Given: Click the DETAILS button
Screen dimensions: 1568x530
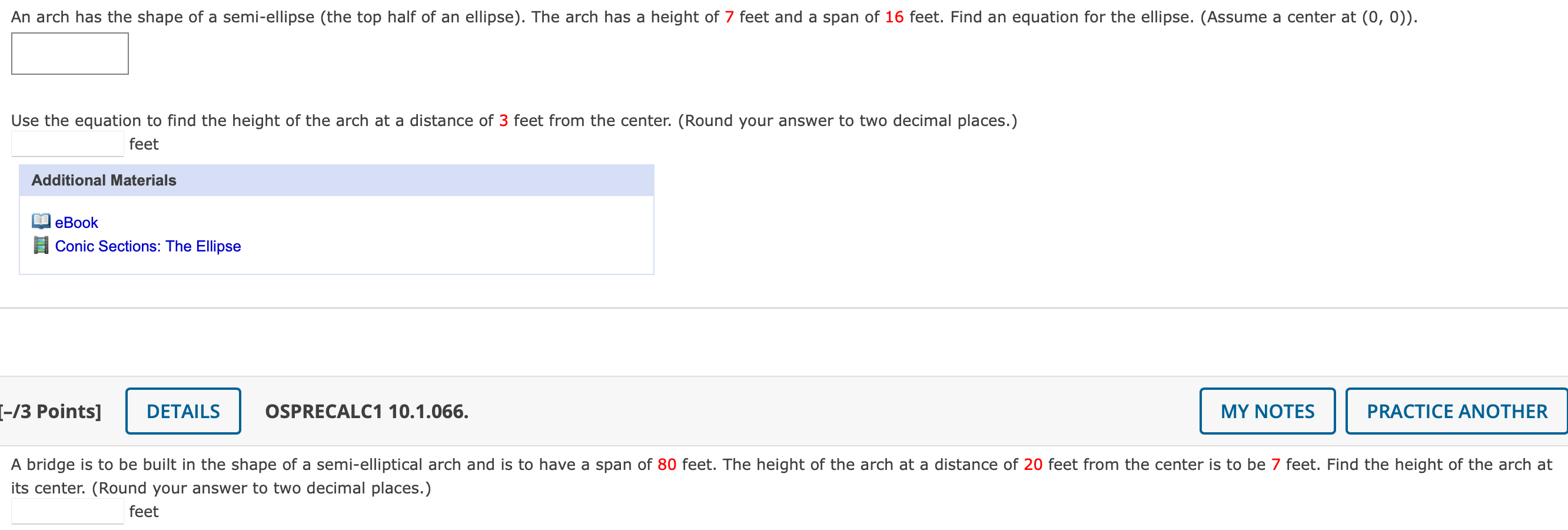Looking at the screenshot, I should 182,410.
